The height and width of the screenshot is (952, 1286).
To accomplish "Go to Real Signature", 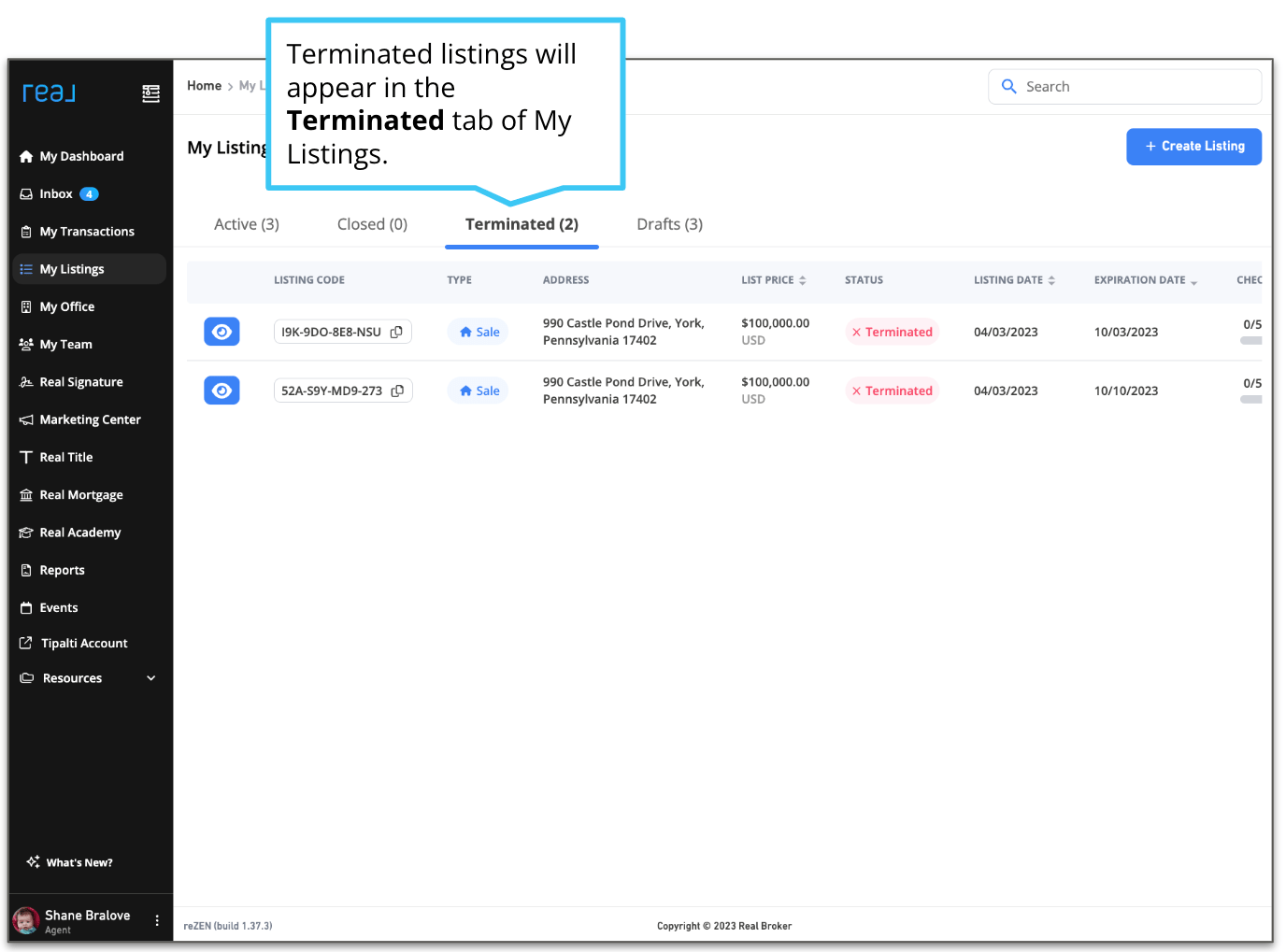I will coord(81,381).
